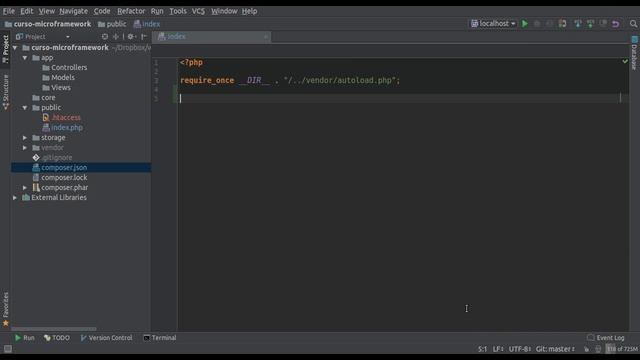Screen dimensions: 640x360
Task: Expand the vendor folder
Action: 25,148
